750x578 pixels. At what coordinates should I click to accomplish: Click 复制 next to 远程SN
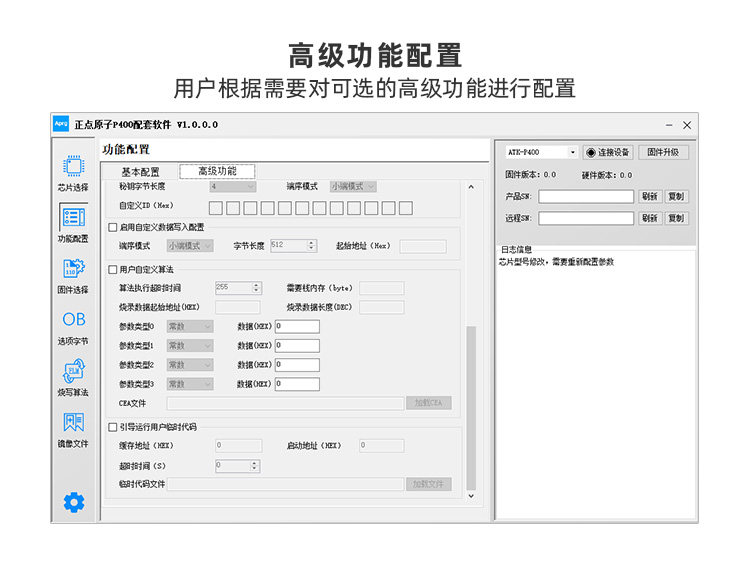[x=676, y=218]
